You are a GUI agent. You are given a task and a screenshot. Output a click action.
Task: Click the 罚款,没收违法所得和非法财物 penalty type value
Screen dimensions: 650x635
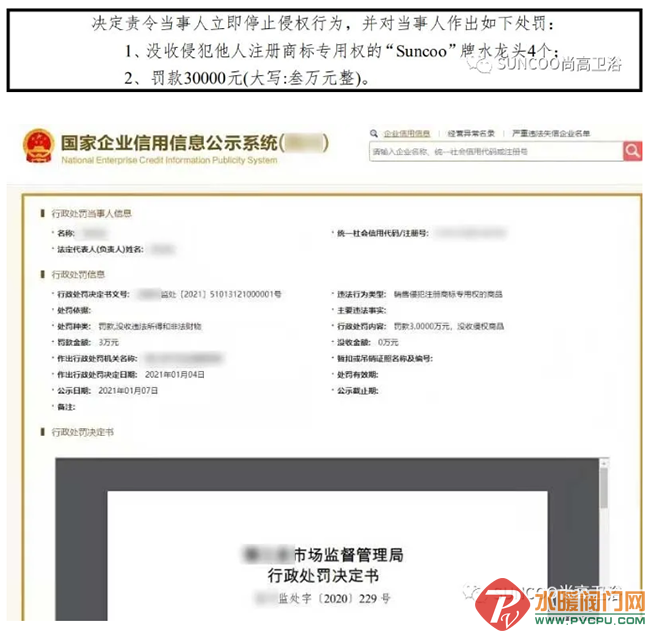pyautogui.click(x=150, y=327)
